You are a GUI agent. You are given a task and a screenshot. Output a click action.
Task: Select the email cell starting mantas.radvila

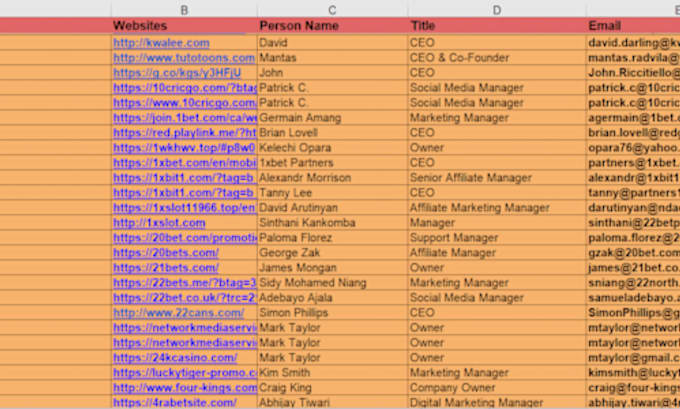click(633, 58)
